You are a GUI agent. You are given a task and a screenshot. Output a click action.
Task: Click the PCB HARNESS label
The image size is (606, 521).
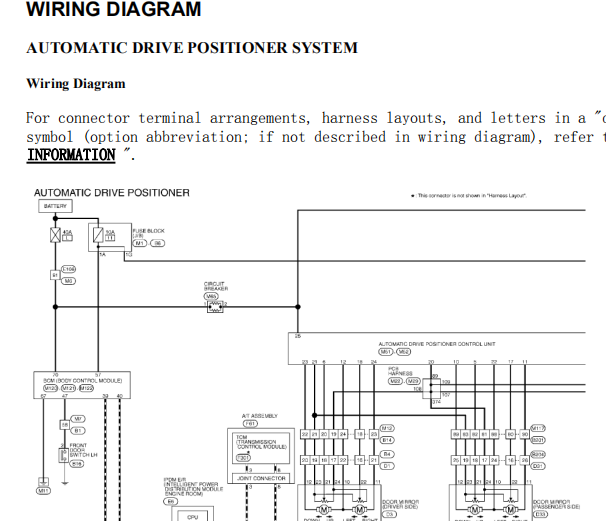pyautogui.click(x=400, y=371)
